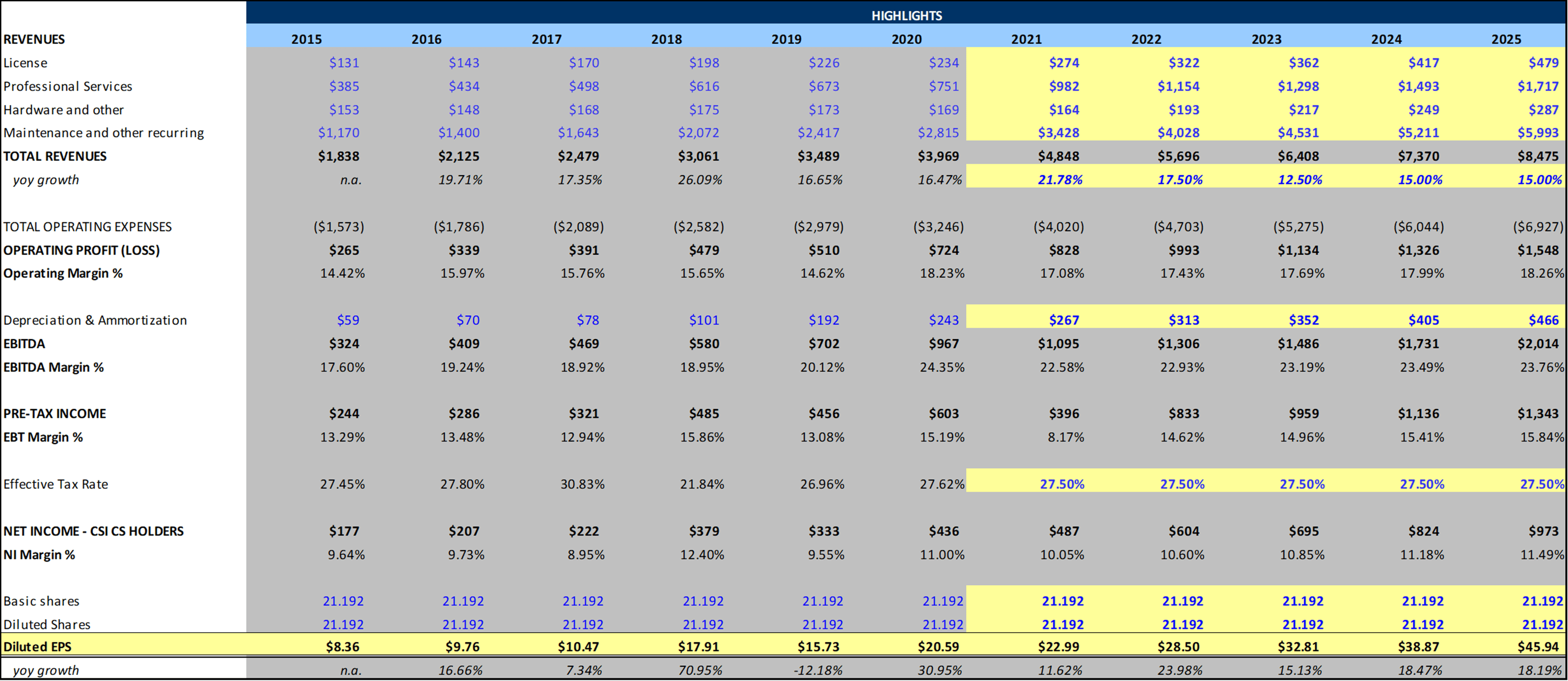Select the 2021 column header
The image size is (1568, 681).
(1026, 40)
